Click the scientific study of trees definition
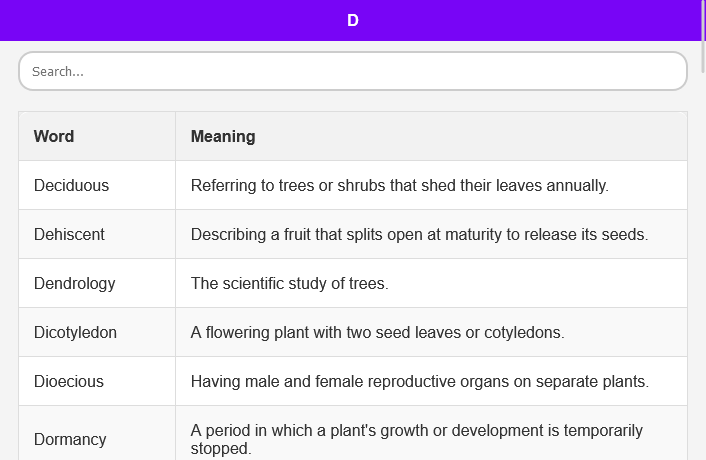 (x=289, y=283)
